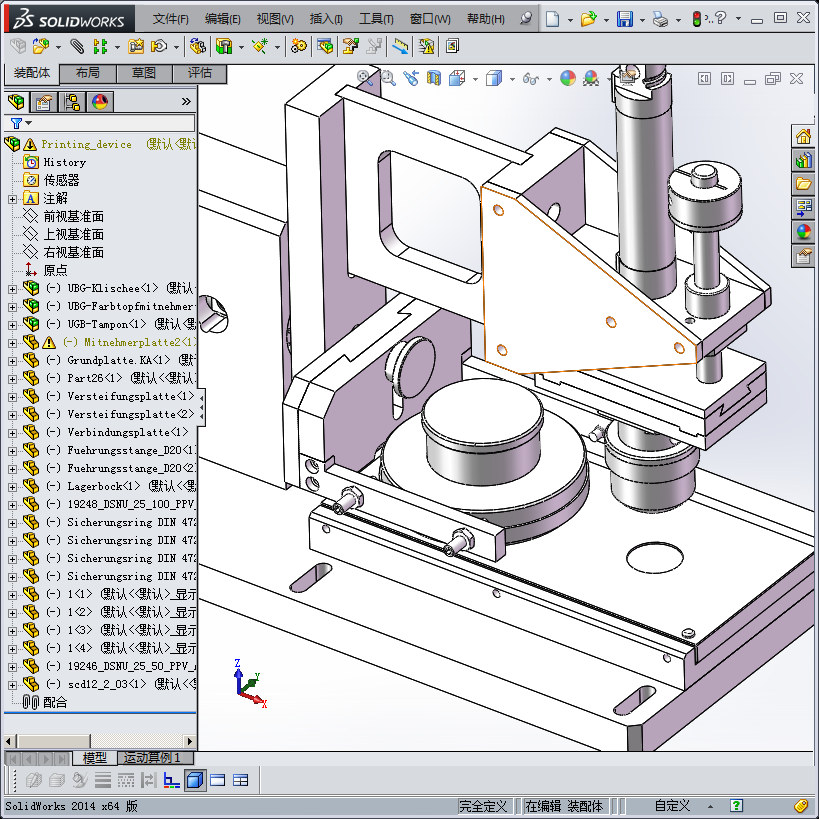Switch to the 运动算例 1 tab
Screen dimensions: 819x819
pyautogui.click(x=155, y=758)
